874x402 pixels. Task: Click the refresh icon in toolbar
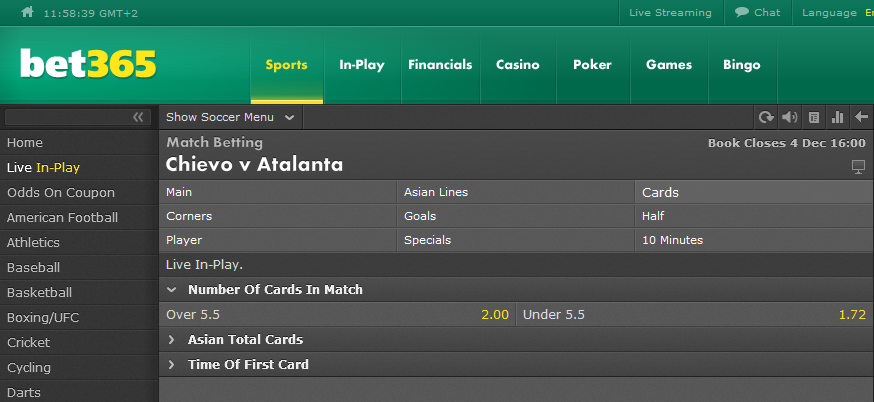(x=766, y=117)
